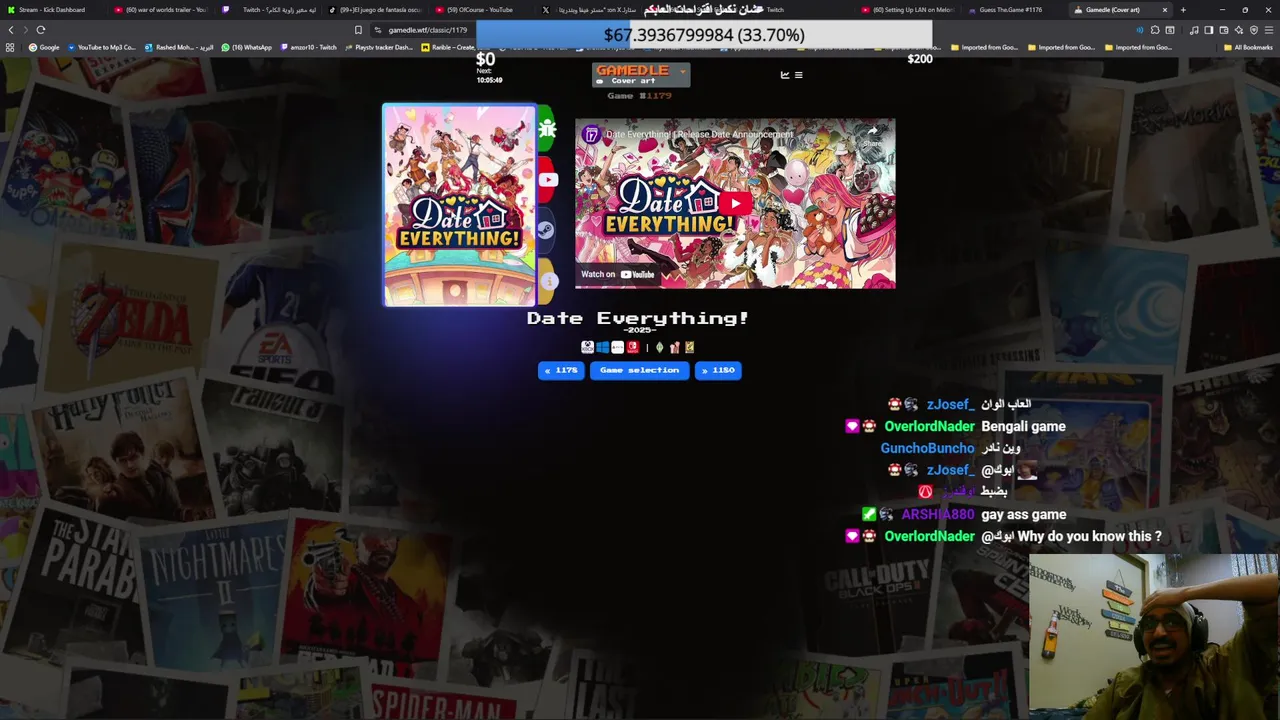
Task: Click the Share icon on the video
Action: click(872, 134)
